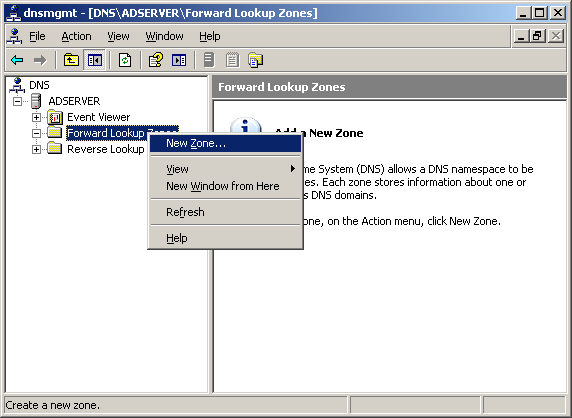Click the clipboard record toolbar icon
This screenshot has width=572, height=418.
tap(232, 60)
